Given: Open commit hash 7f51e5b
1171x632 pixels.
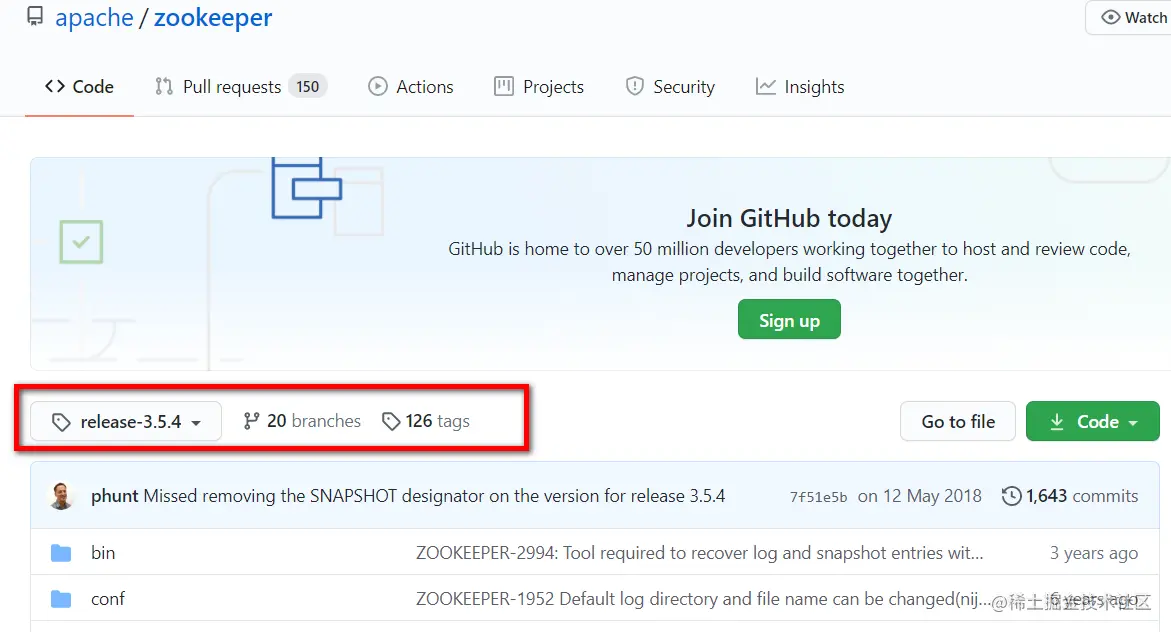Looking at the screenshot, I should [x=819, y=497].
